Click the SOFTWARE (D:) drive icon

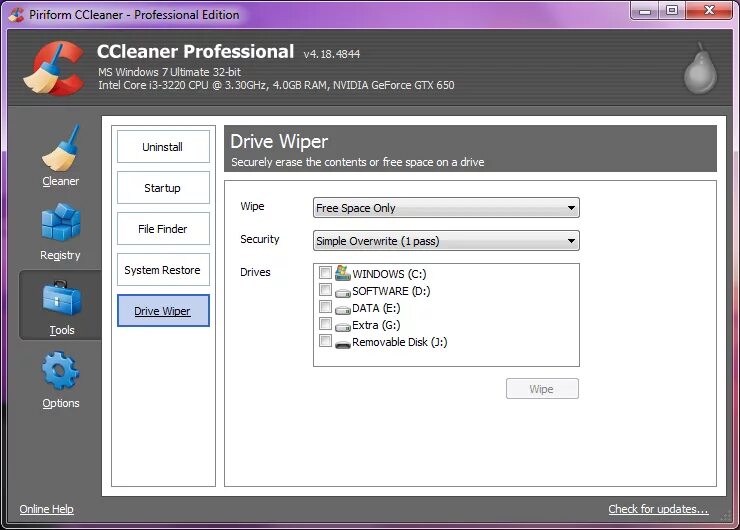[x=343, y=293]
